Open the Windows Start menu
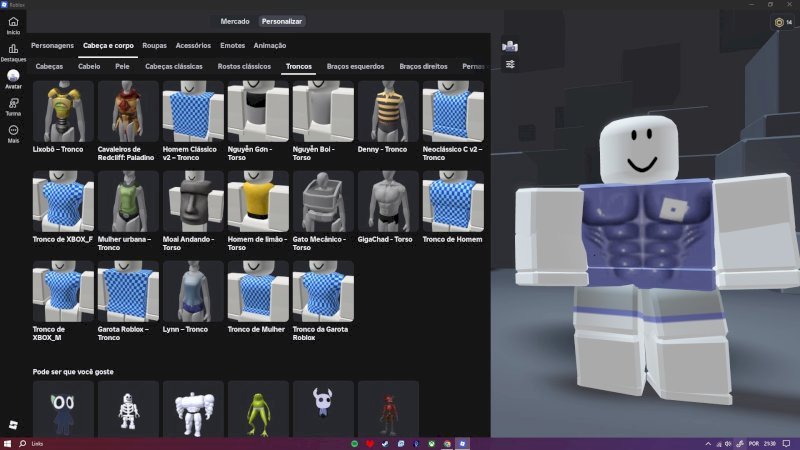The width and height of the screenshot is (800, 450). (x=7, y=443)
